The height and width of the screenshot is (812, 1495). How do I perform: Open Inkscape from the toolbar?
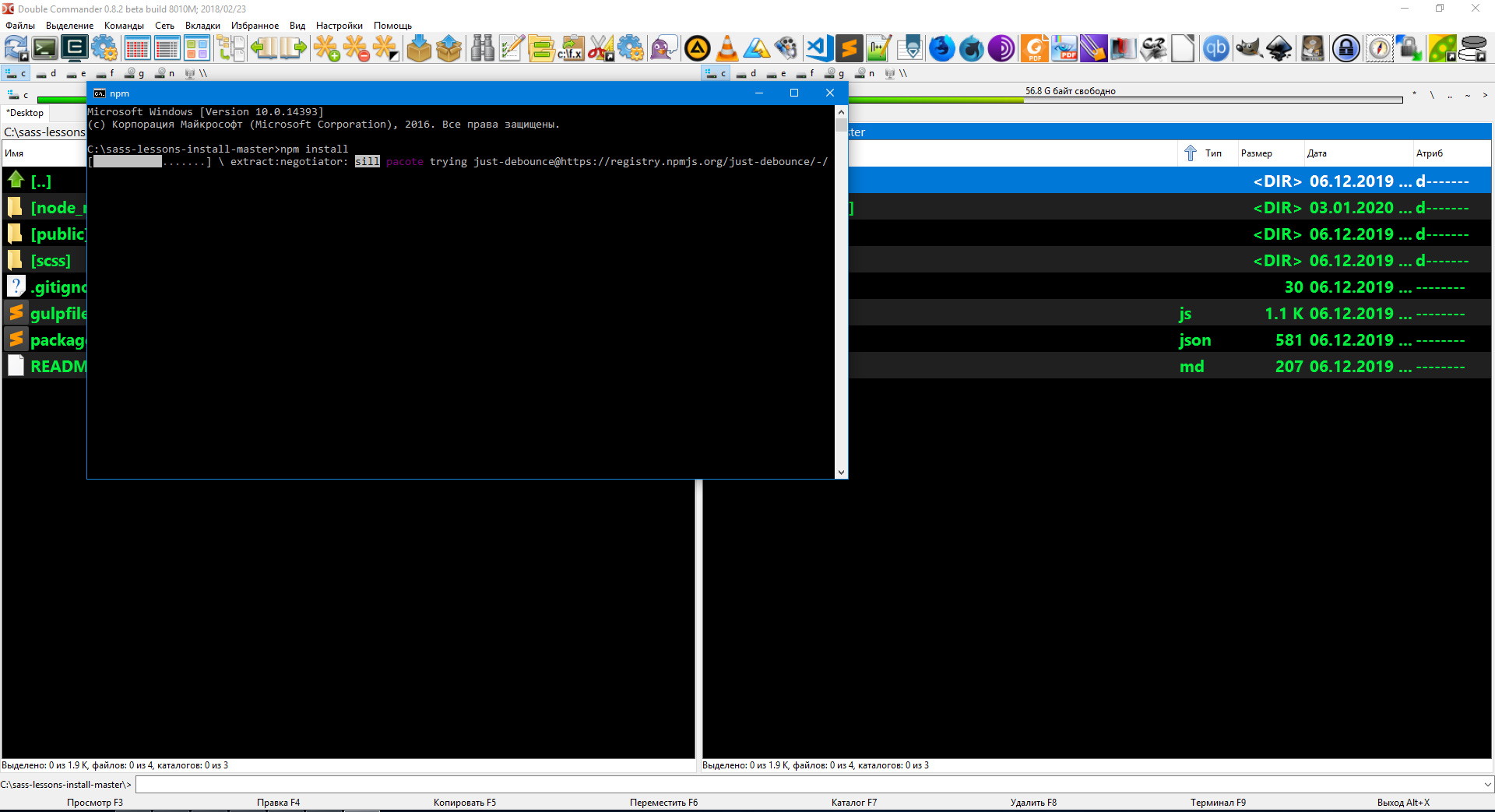point(1279,48)
